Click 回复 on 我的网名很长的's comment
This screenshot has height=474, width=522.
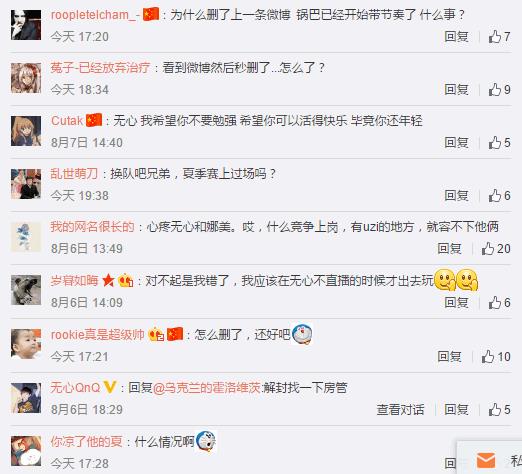click(x=449, y=248)
